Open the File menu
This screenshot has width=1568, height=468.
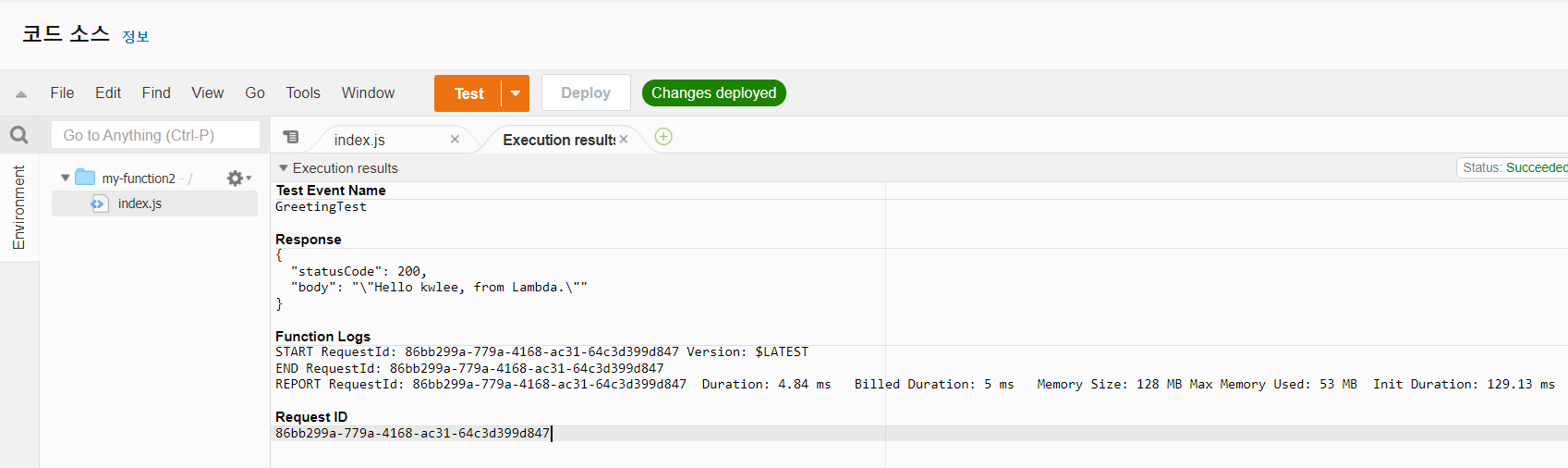pos(62,92)
